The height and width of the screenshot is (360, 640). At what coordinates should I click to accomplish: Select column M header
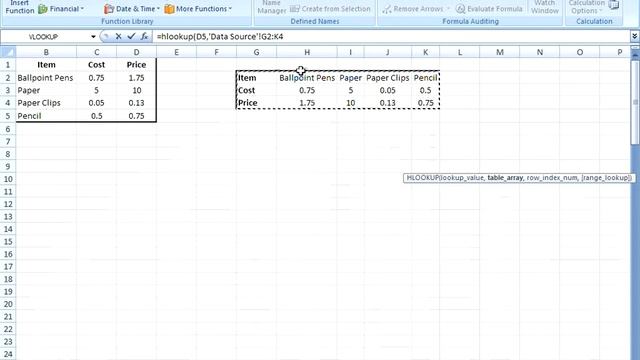click(500, 52)
